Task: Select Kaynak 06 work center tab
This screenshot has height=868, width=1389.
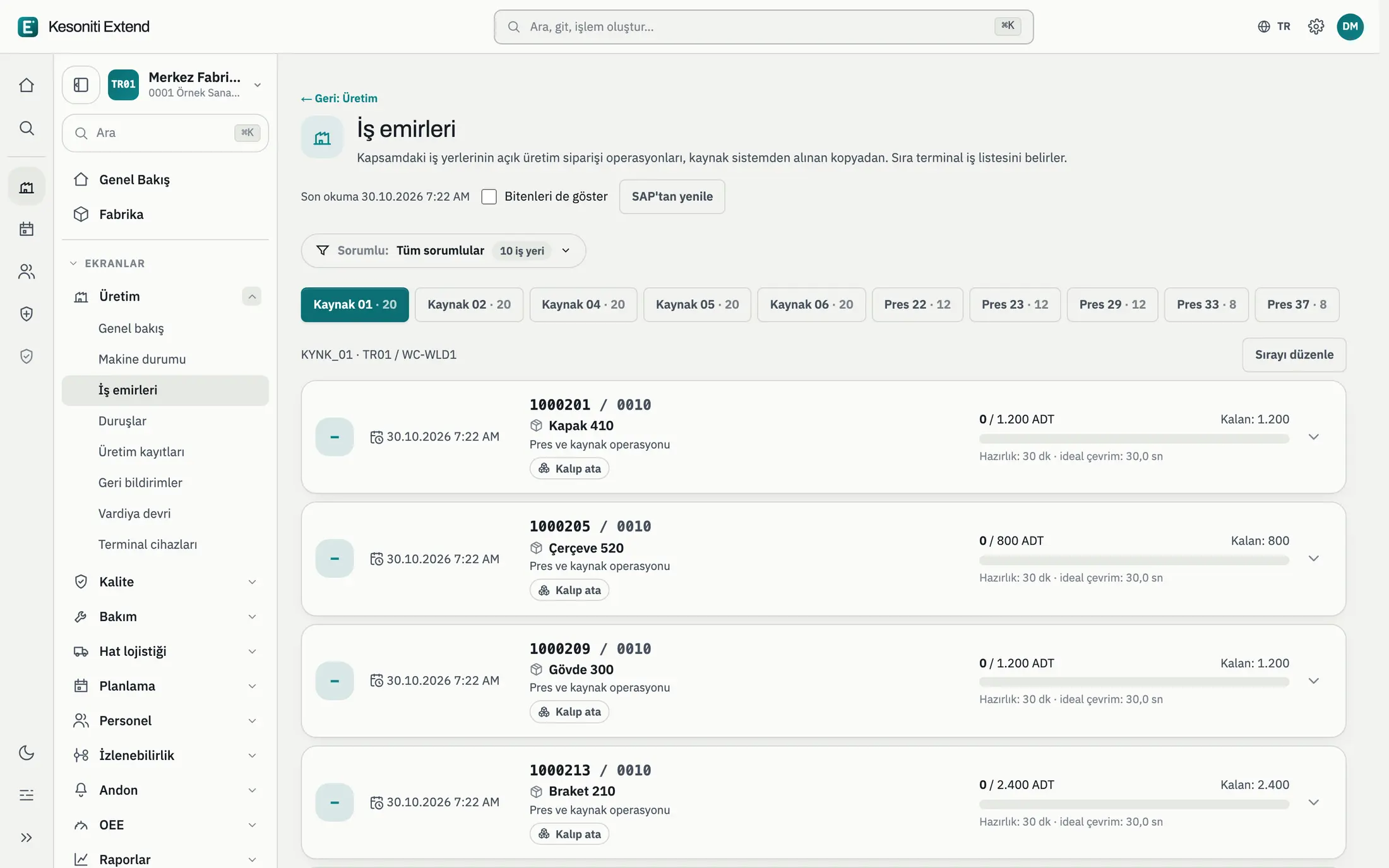Action: point(811,304)
